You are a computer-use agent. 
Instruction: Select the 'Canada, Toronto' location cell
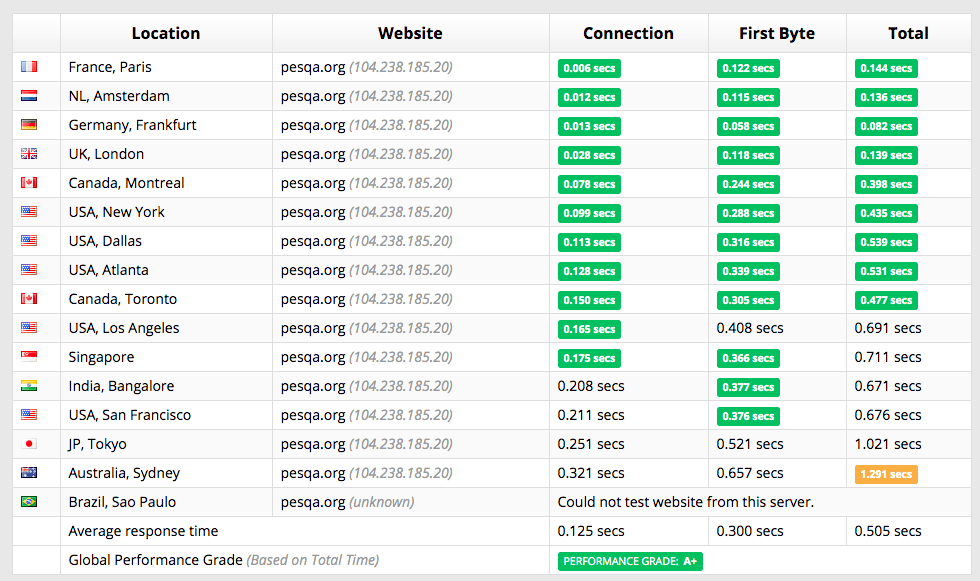point(166,299)
